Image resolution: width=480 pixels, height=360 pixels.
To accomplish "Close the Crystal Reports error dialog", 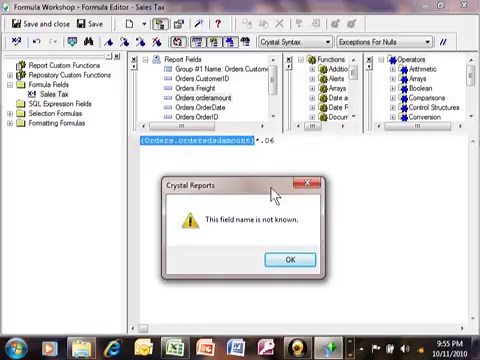I will (x=307, y=182).
